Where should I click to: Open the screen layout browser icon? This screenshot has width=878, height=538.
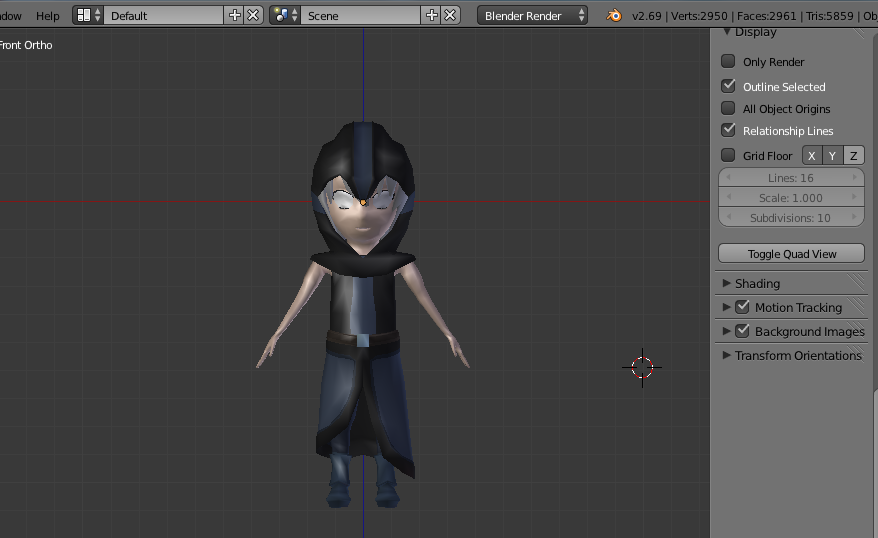[88, 16]
